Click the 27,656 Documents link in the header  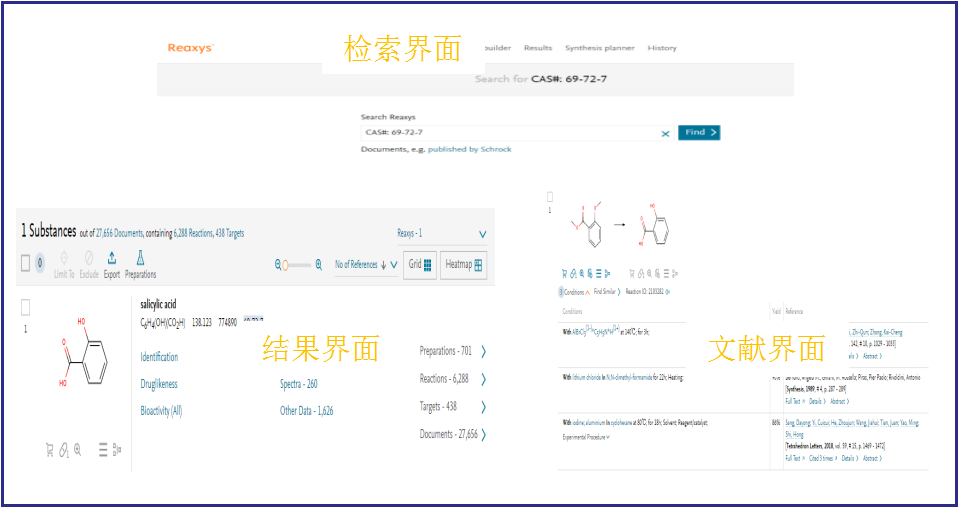click(x=119, y=233)
